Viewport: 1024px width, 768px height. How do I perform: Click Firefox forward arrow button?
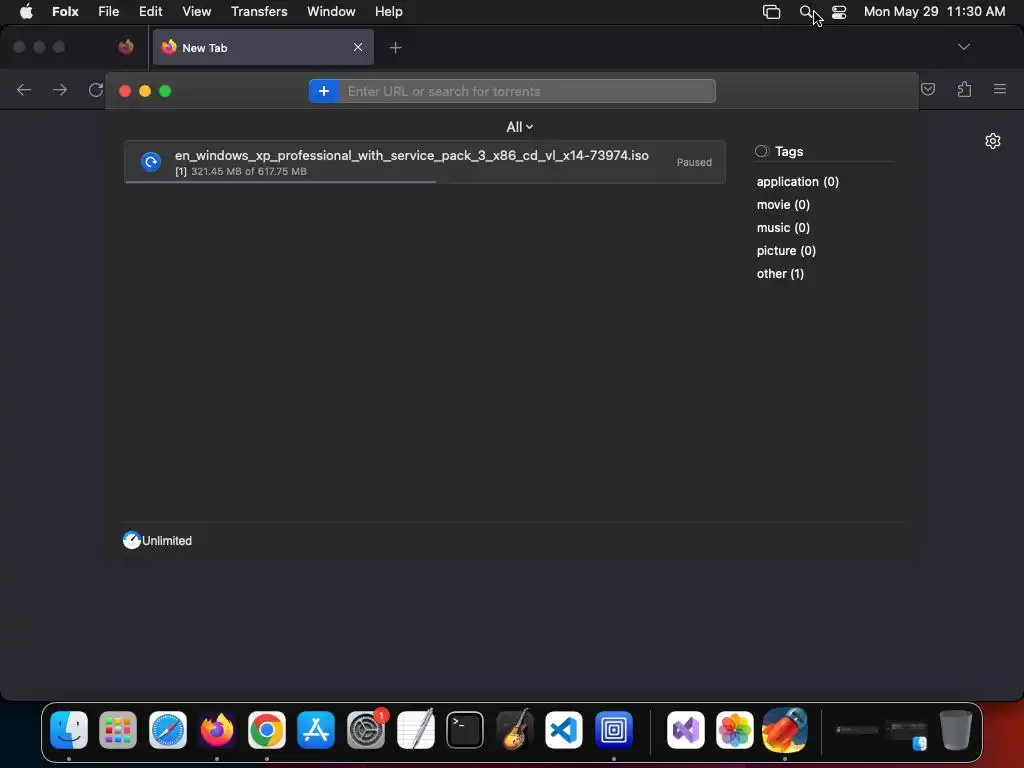pos(60,89)
